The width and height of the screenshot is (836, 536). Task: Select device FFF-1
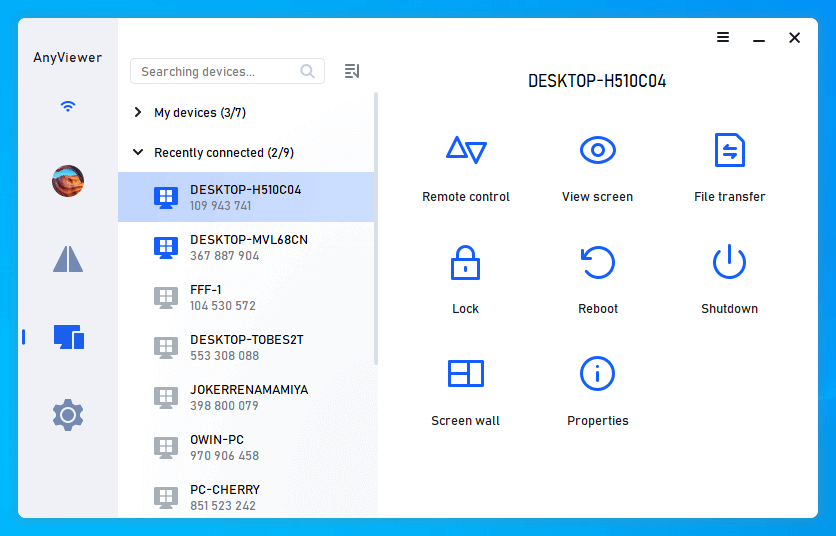point(246,297)
